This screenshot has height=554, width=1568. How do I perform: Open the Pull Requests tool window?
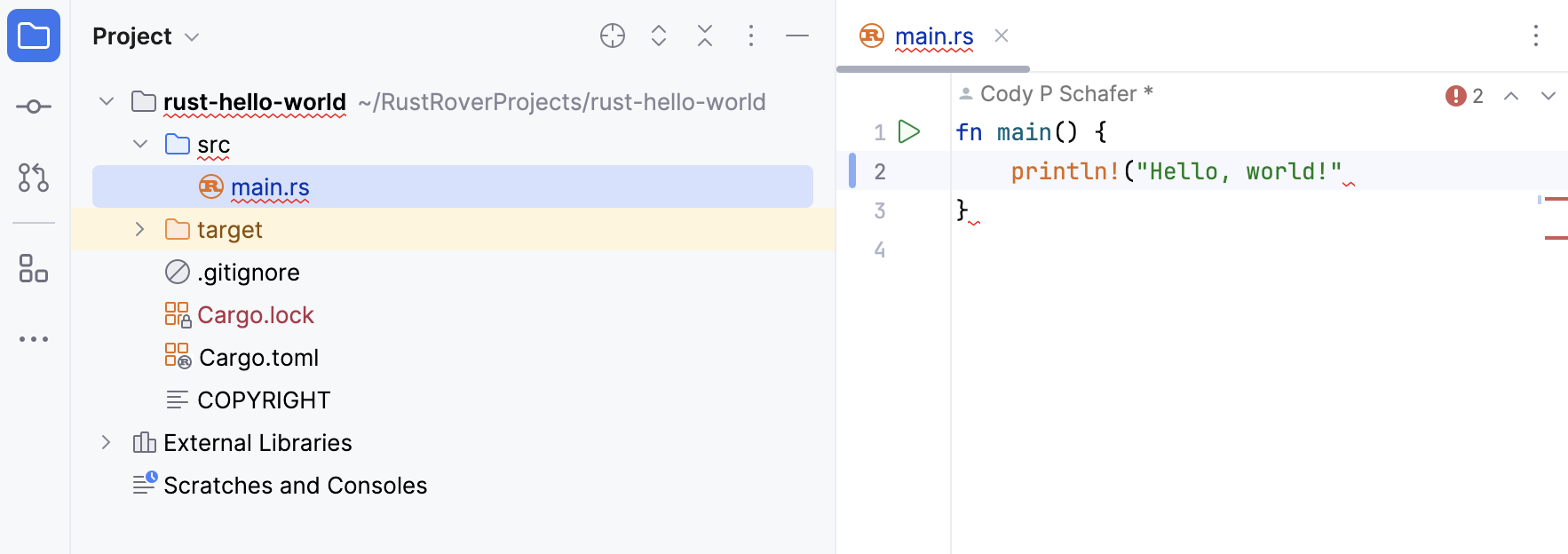[x=34, y=178]
